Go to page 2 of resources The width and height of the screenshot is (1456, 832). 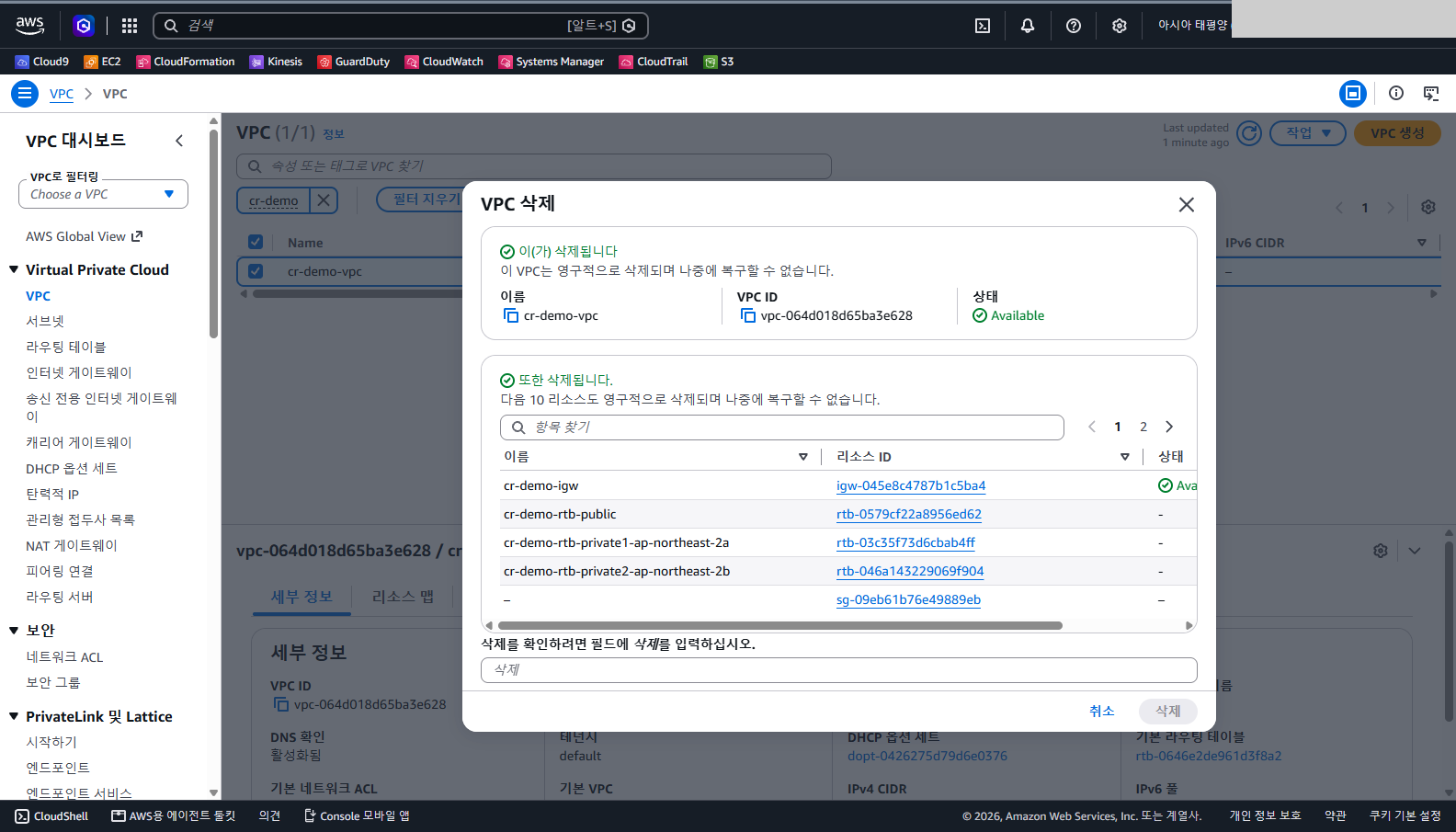(x=1143, y=427)
